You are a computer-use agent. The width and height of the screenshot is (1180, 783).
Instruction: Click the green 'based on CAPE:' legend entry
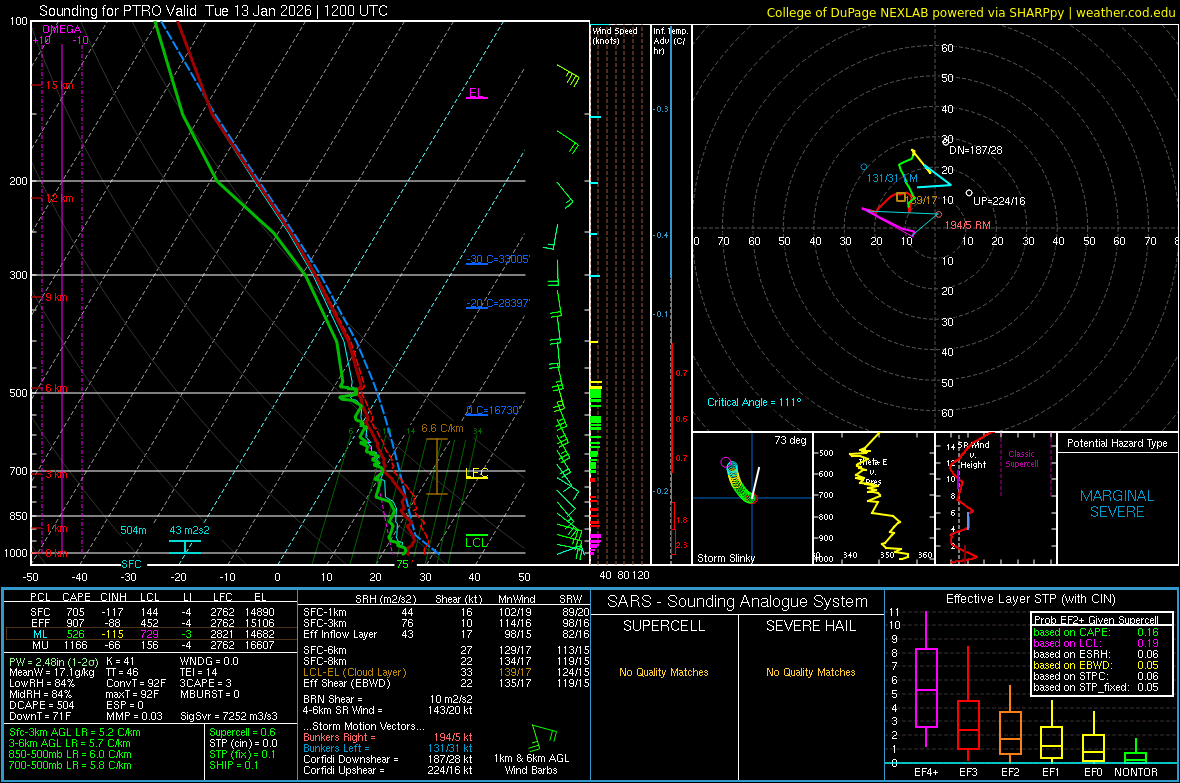point(1071,632)
